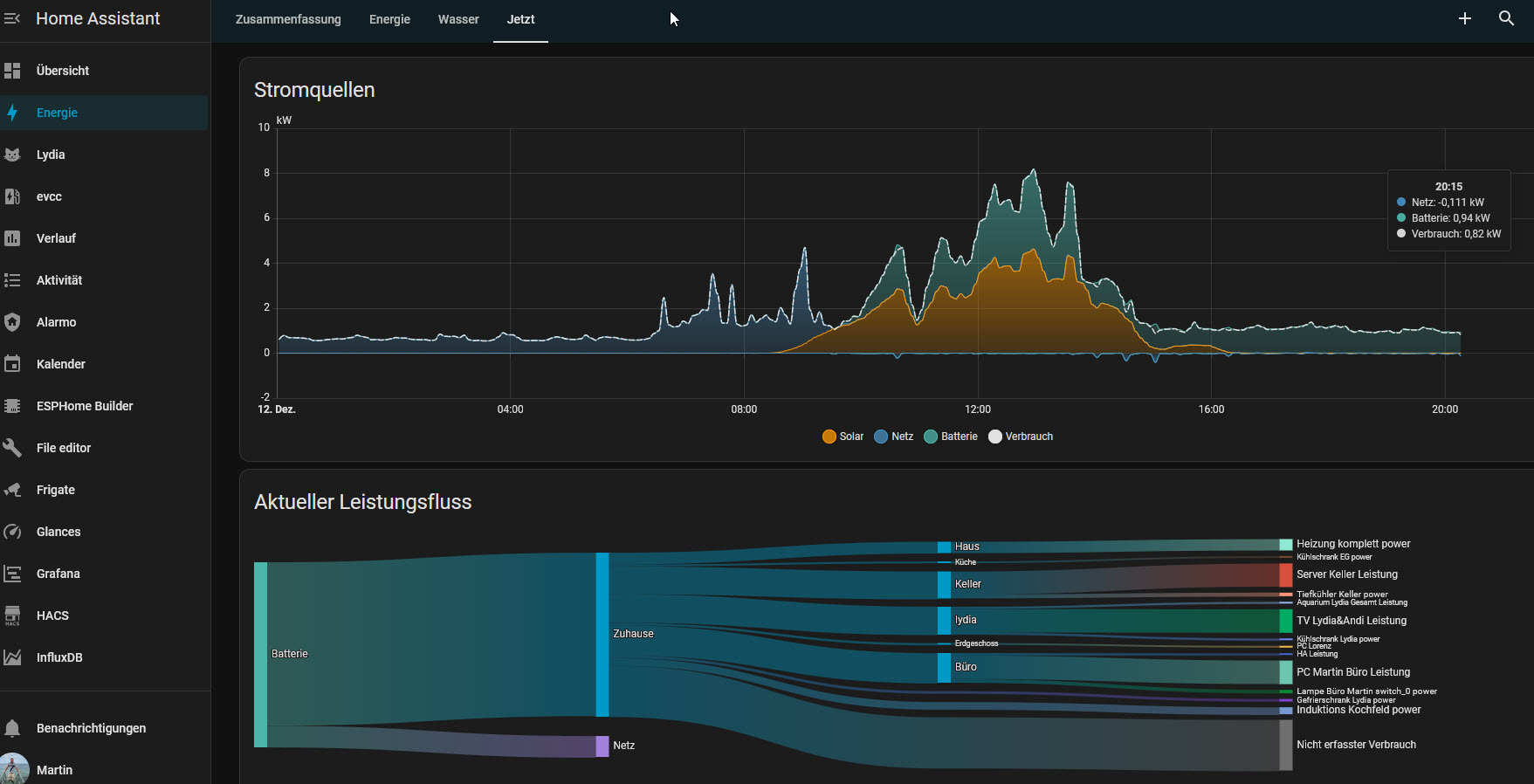Viewport: 1534px width, 784px height.
Task: Collapse the sidebar with the menu icon
Action: click(12, 18)
